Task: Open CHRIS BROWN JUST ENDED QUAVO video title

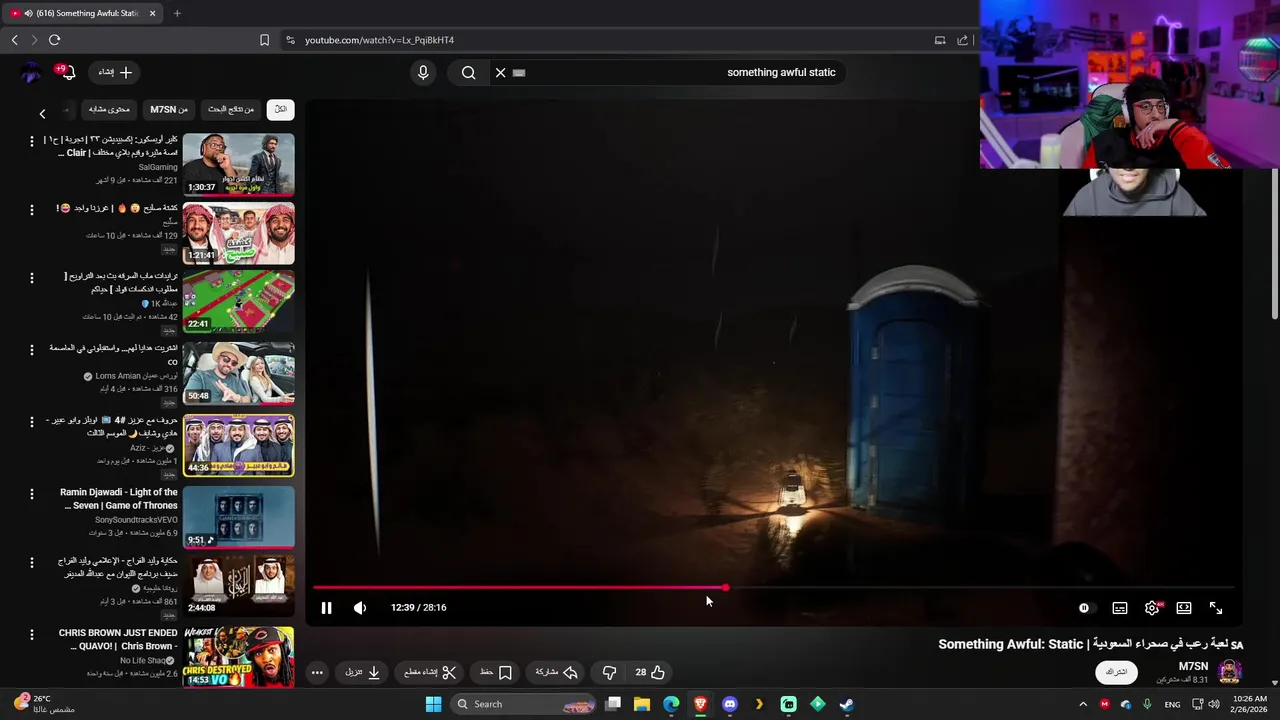Action: (118, 640)
